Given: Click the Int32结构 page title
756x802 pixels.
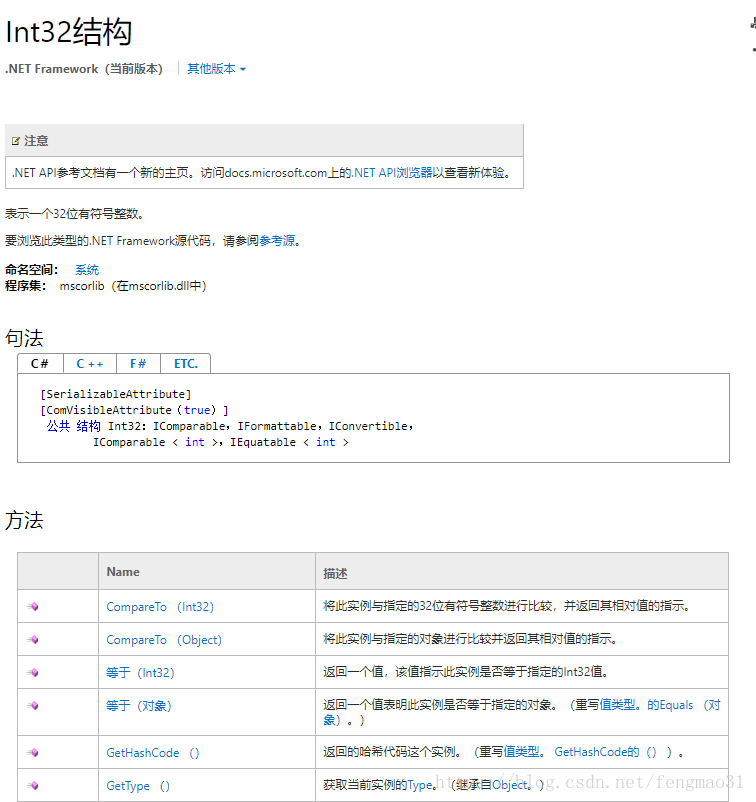Looking at the screenshot, I should [69, 32].
